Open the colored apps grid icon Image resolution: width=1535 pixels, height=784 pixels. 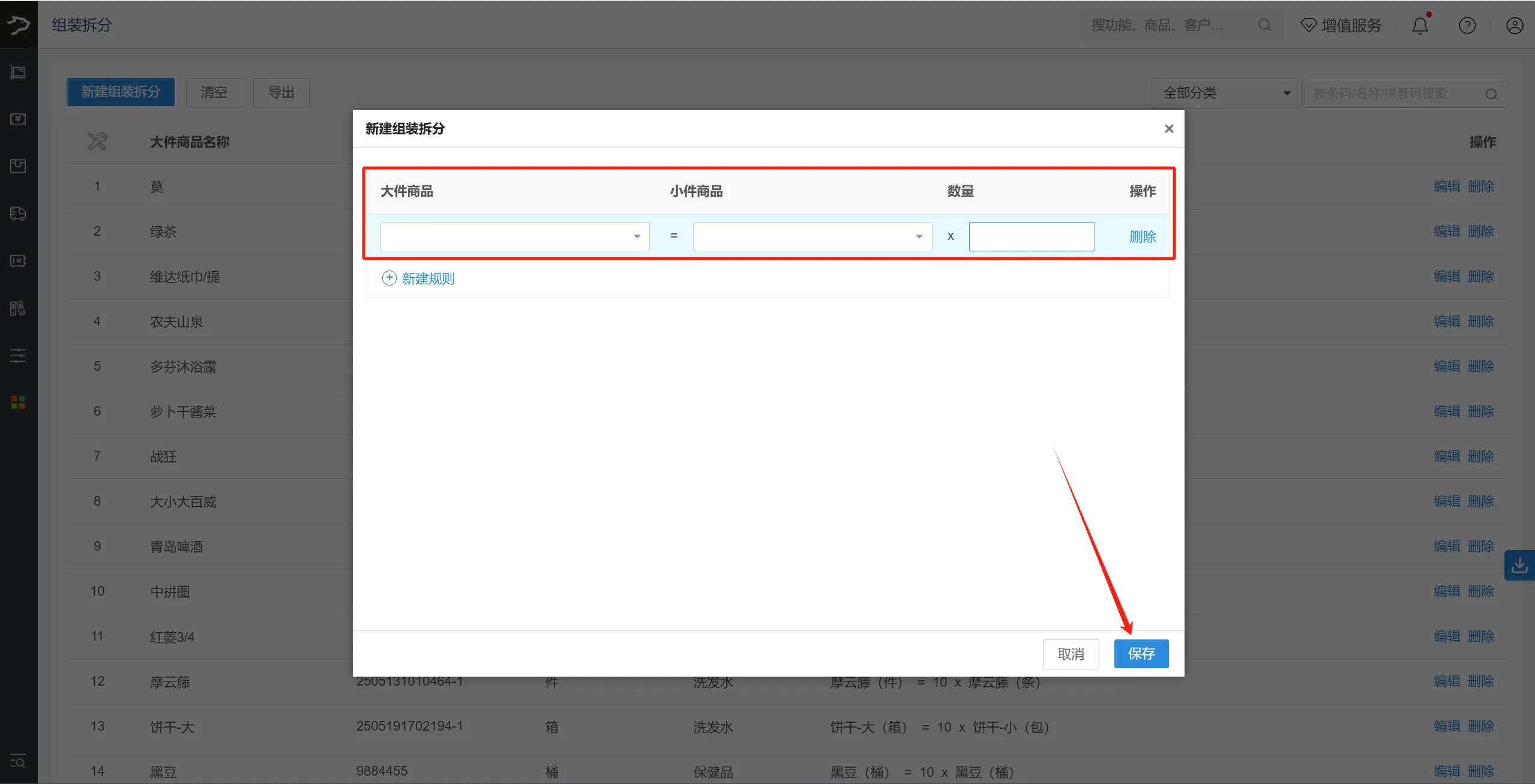click(18, 402)
